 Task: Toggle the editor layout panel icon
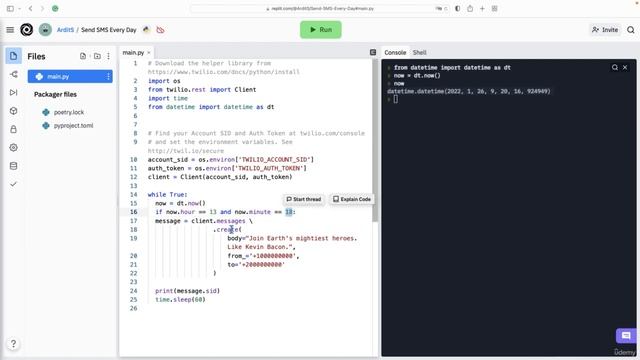click(373, 52)
